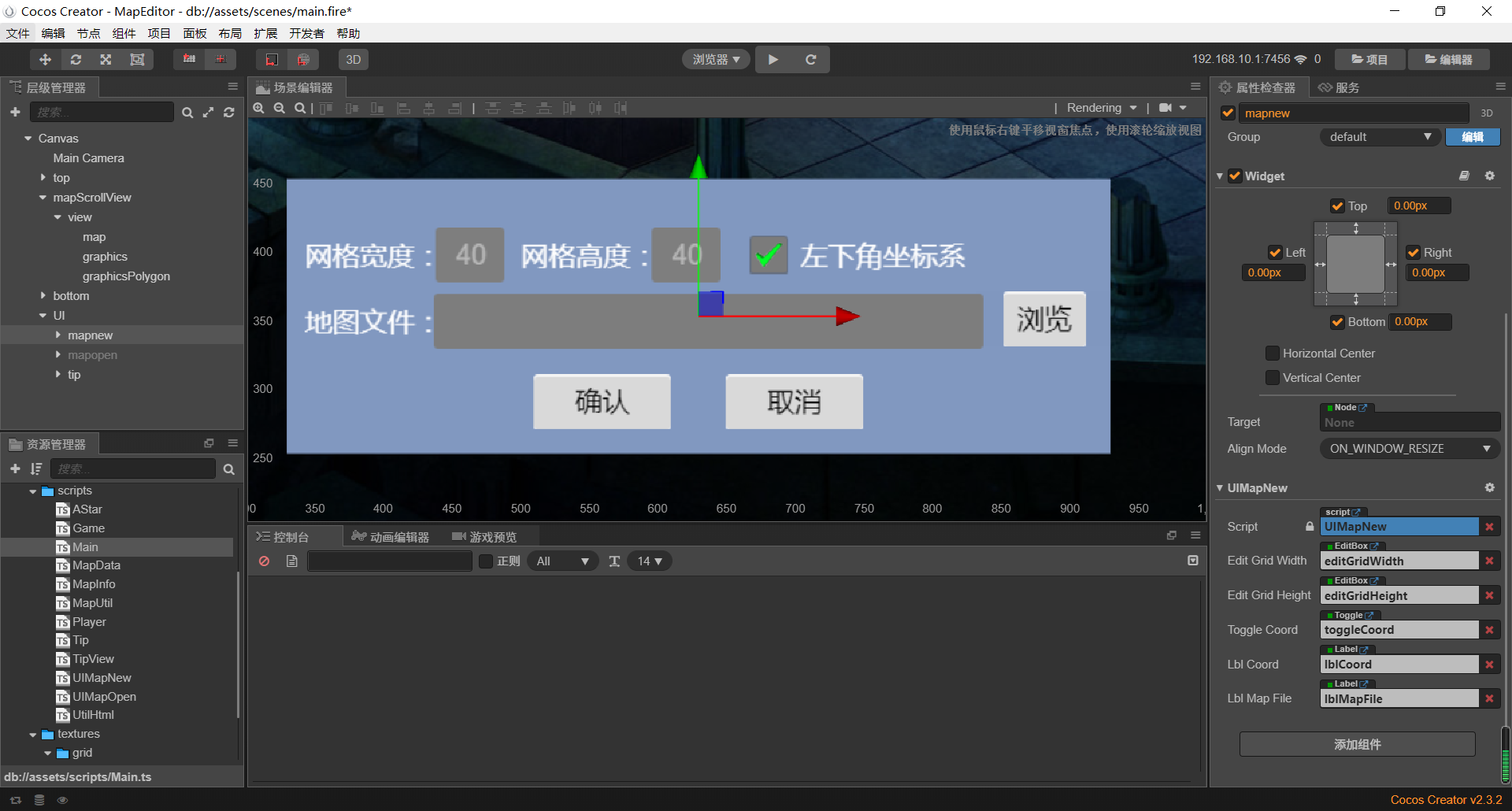Select the UIMapOpen script asset
The image size is (1512, 811).
104,697
